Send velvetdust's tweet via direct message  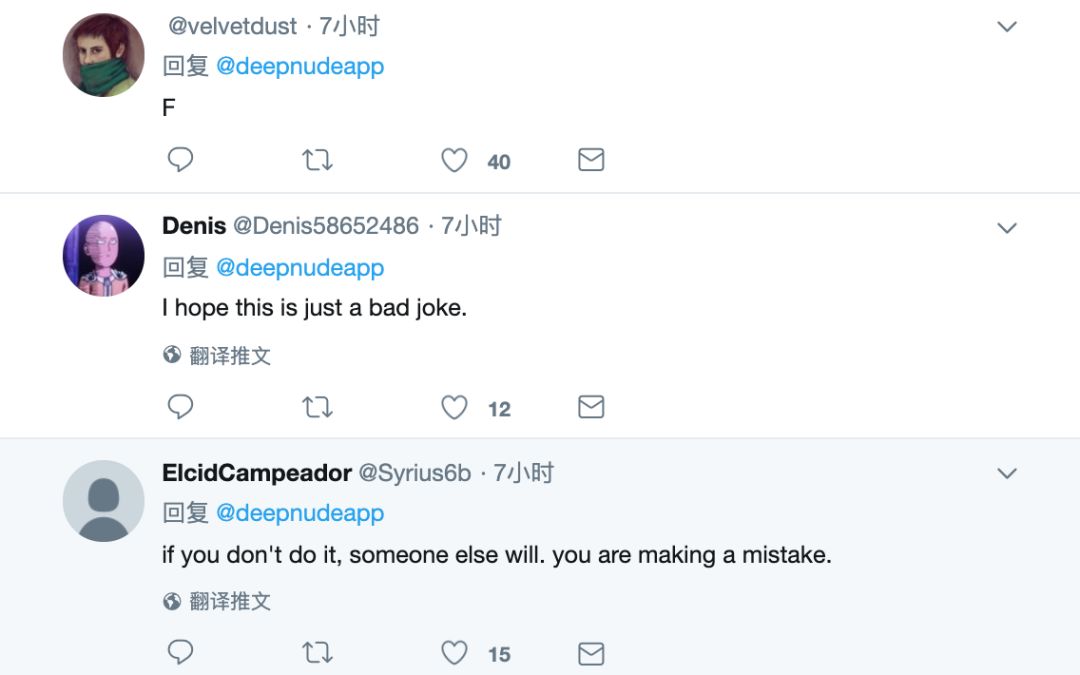pos(591,160)
